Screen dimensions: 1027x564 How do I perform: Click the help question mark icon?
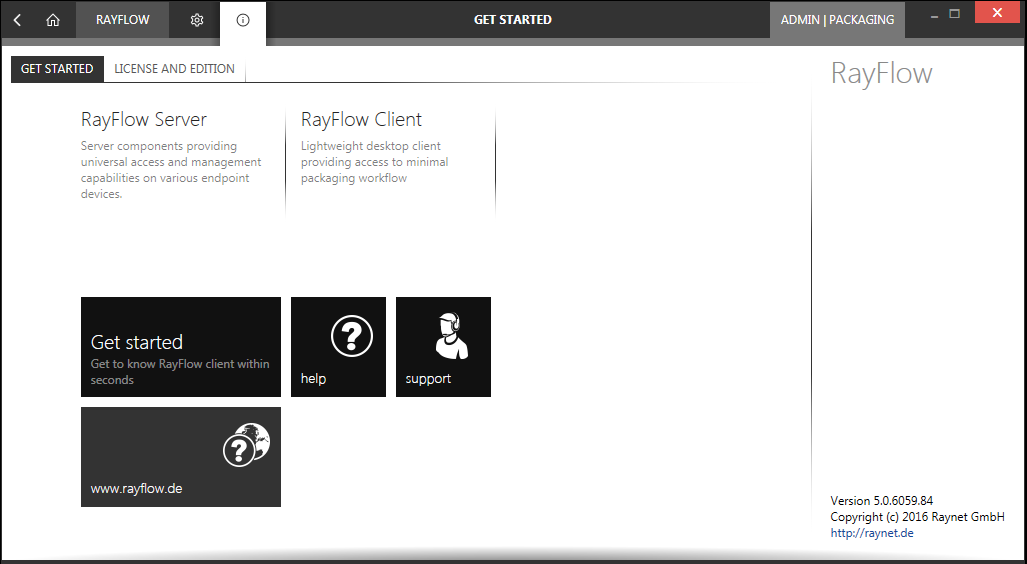tap(352, 336)
